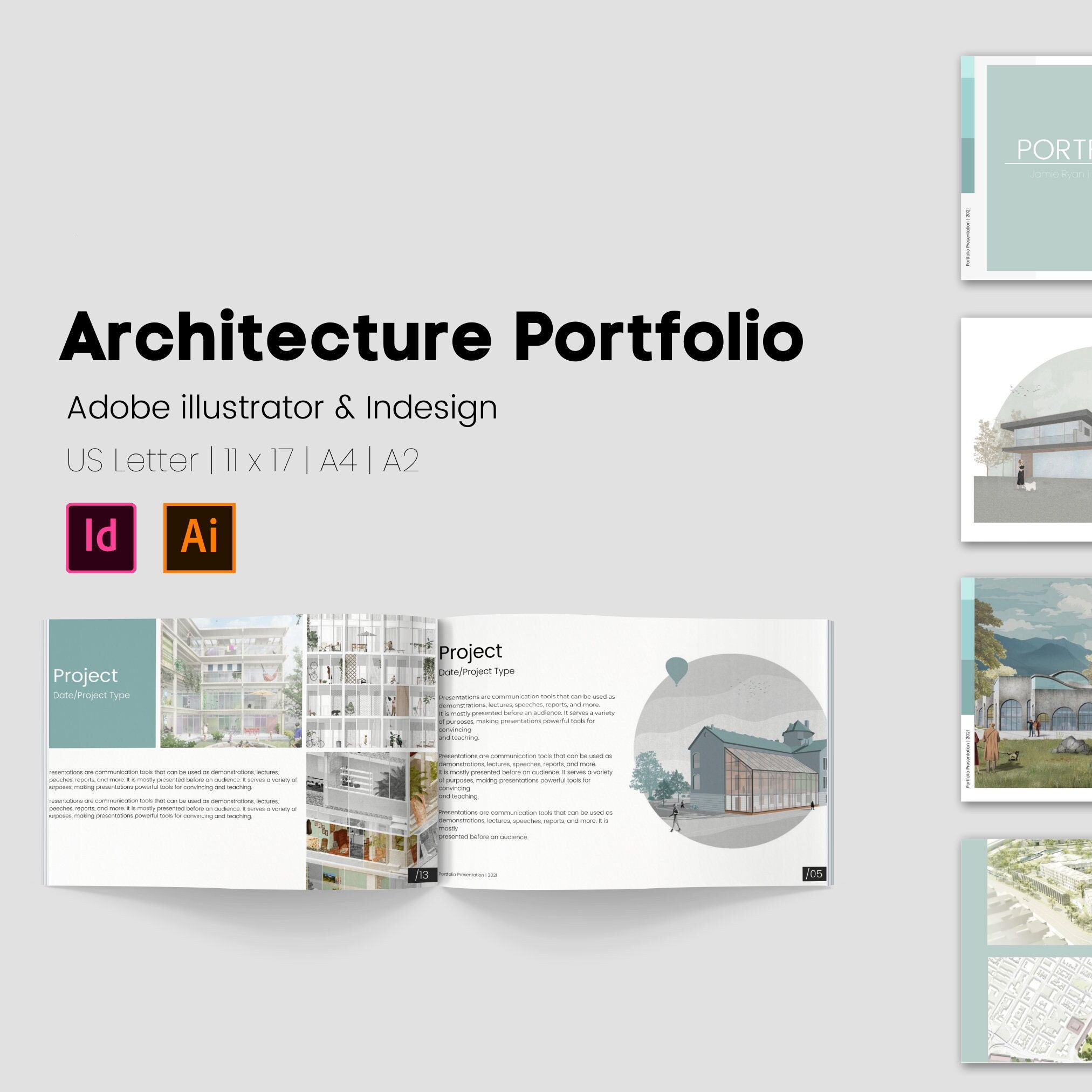1092x1092 pixels.
Task: Click page number /05 label
Action: coord(814,874)
